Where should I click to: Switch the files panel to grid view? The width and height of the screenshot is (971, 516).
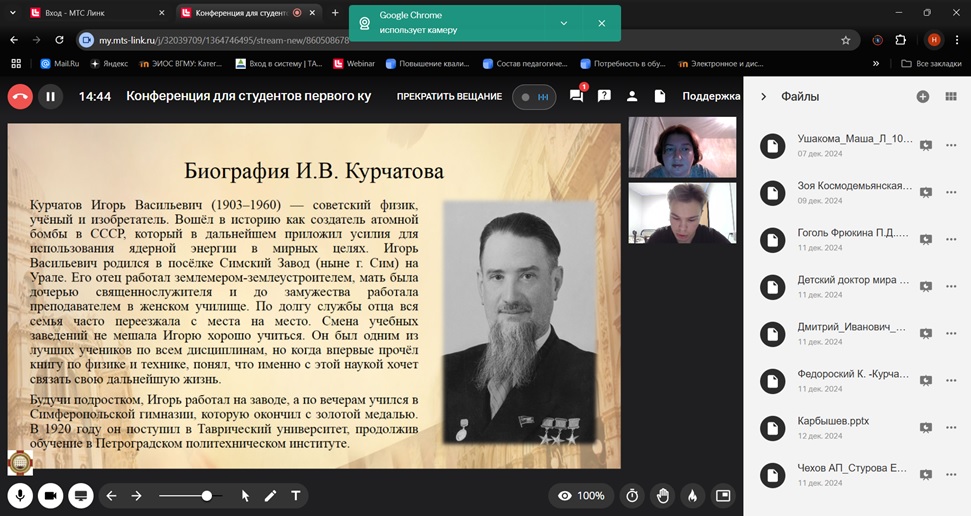[x=951, y=97]
